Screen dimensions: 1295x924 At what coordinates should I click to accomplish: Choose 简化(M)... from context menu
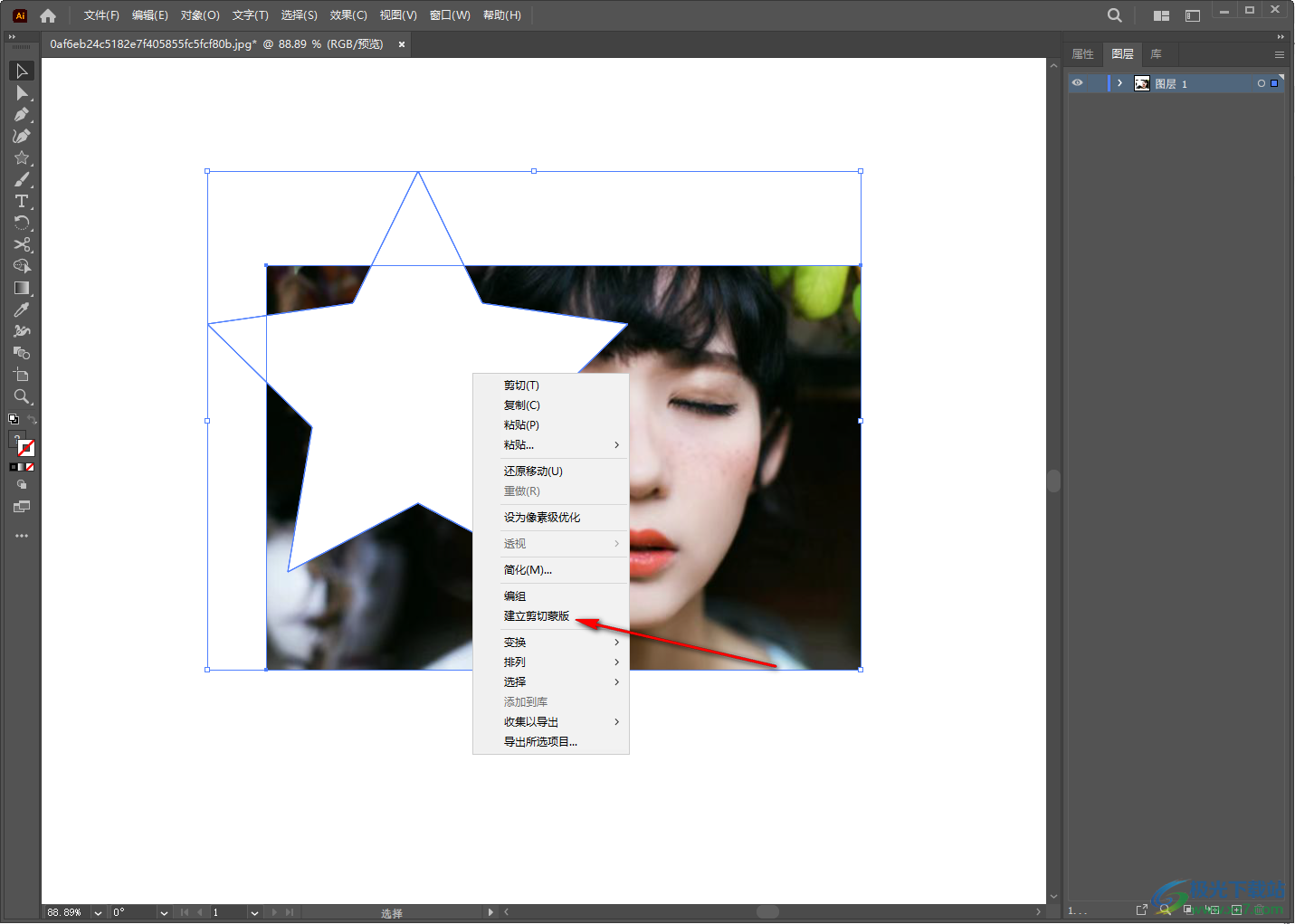click(x=528, y=570)
